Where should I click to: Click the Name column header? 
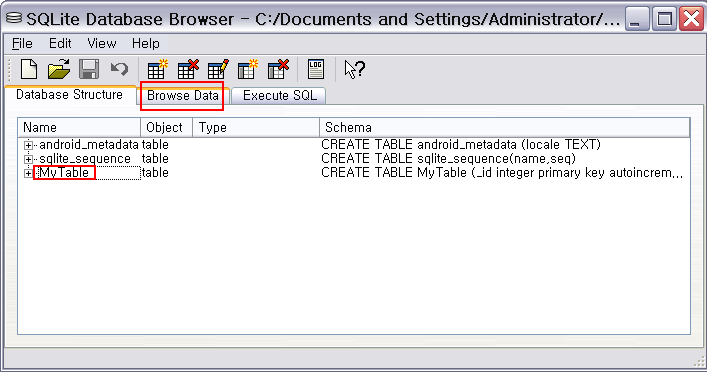pyautogui.click(x=79, y=128)
